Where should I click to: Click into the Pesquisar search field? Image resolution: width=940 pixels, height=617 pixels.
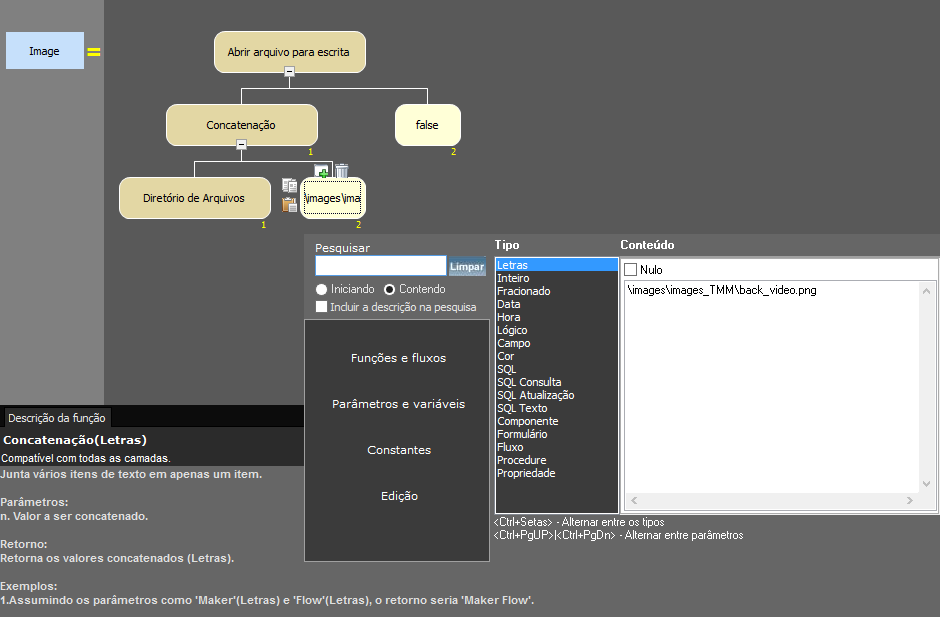pos(380,266)
